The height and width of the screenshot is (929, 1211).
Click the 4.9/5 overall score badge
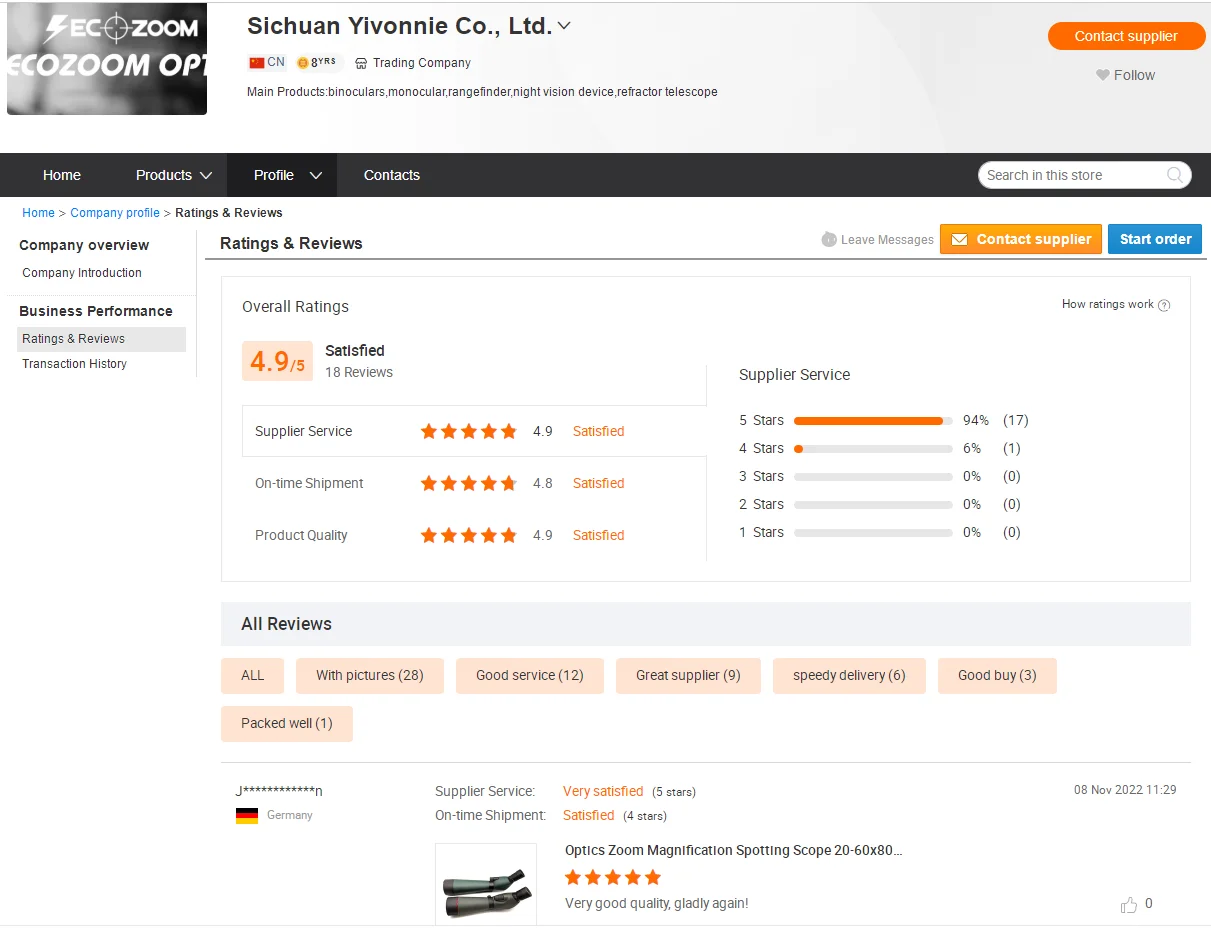tap(277, 361)
